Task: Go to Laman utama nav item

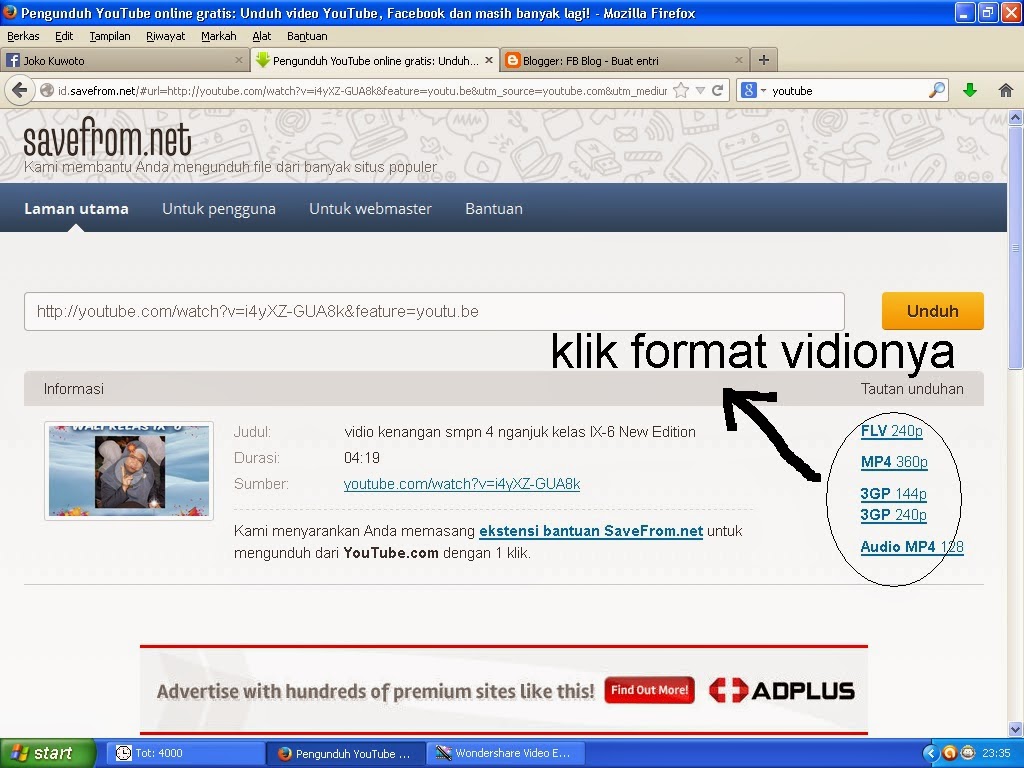Action: pos(76,209)
